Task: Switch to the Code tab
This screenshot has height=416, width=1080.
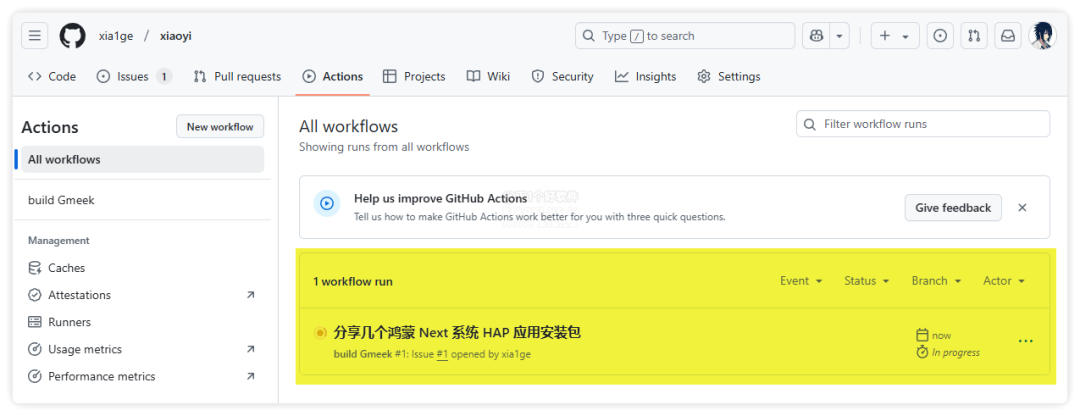Action: click(52, 76)
